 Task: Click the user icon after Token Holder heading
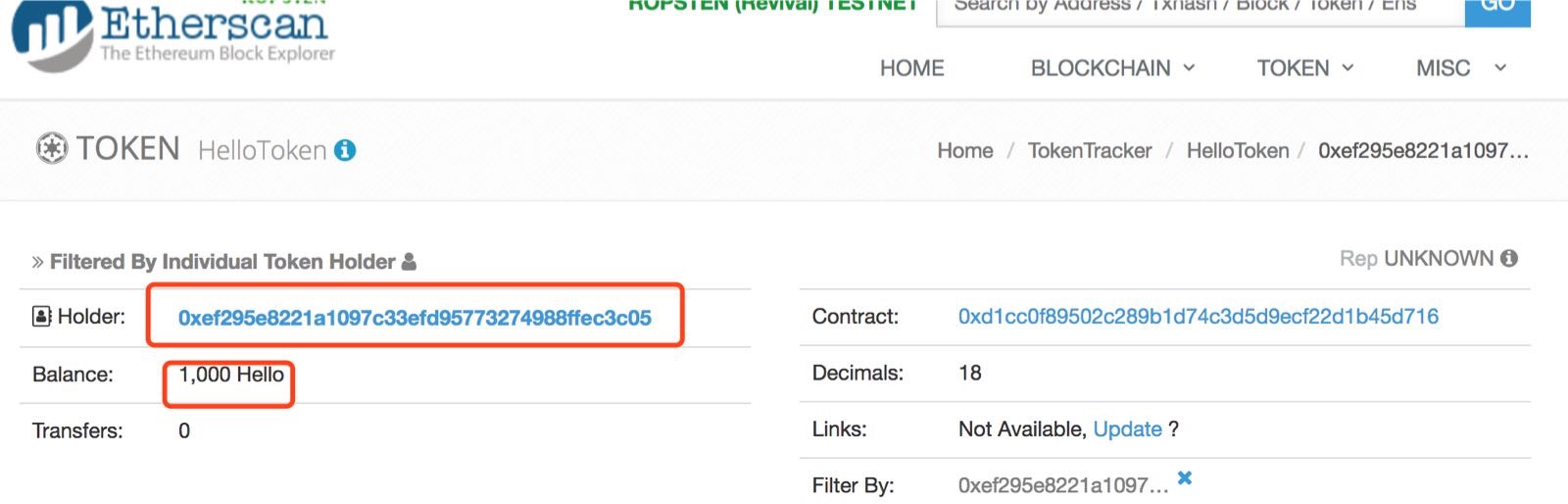pyautogui.click(x=410, y=261)
